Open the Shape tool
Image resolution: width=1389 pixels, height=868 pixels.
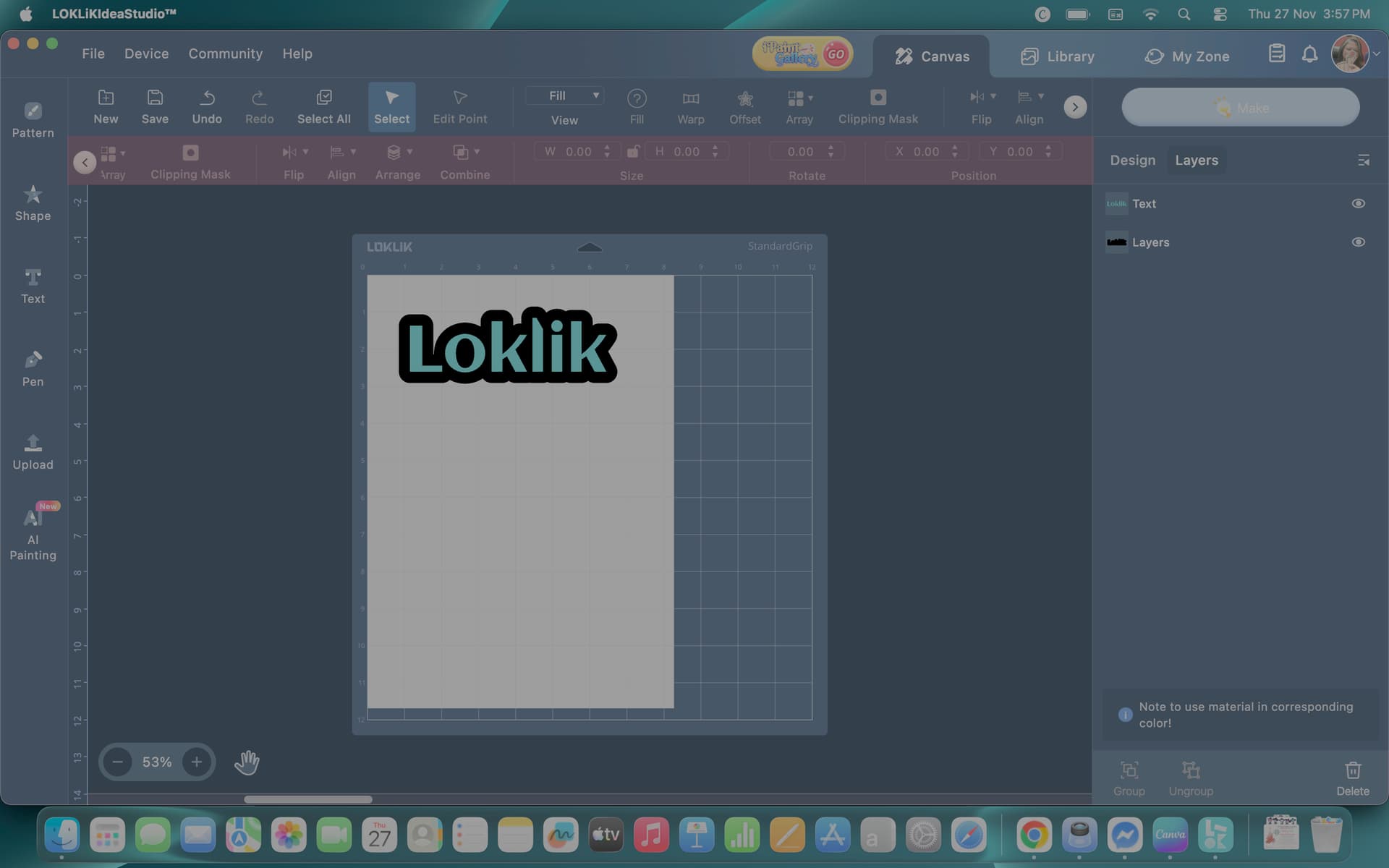tap(33, 203)
